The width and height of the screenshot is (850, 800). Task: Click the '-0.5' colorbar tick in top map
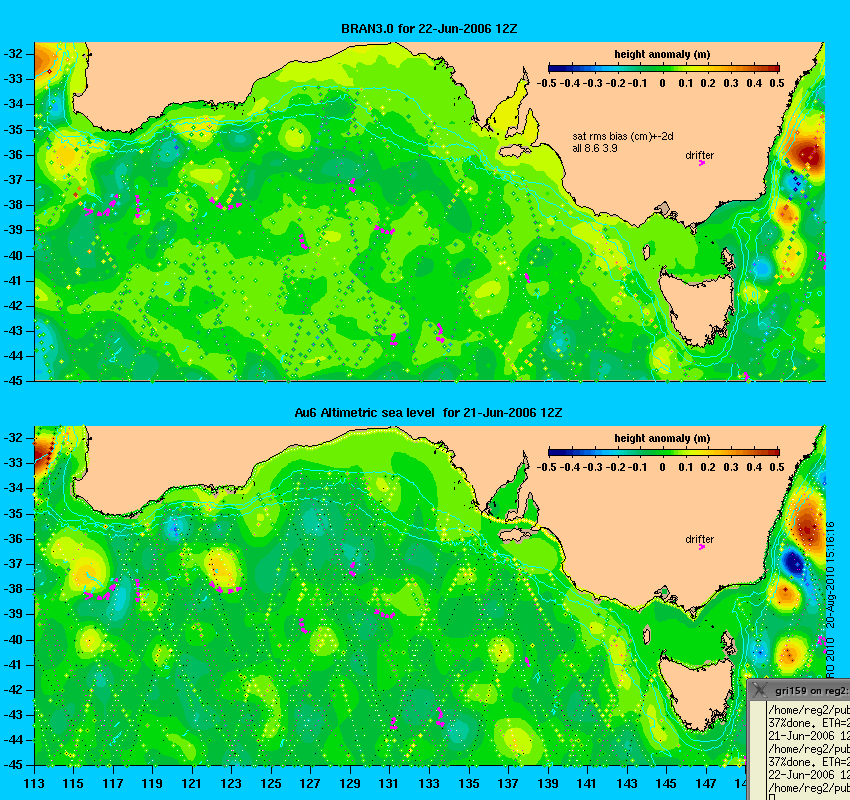[x=546, y=83]
